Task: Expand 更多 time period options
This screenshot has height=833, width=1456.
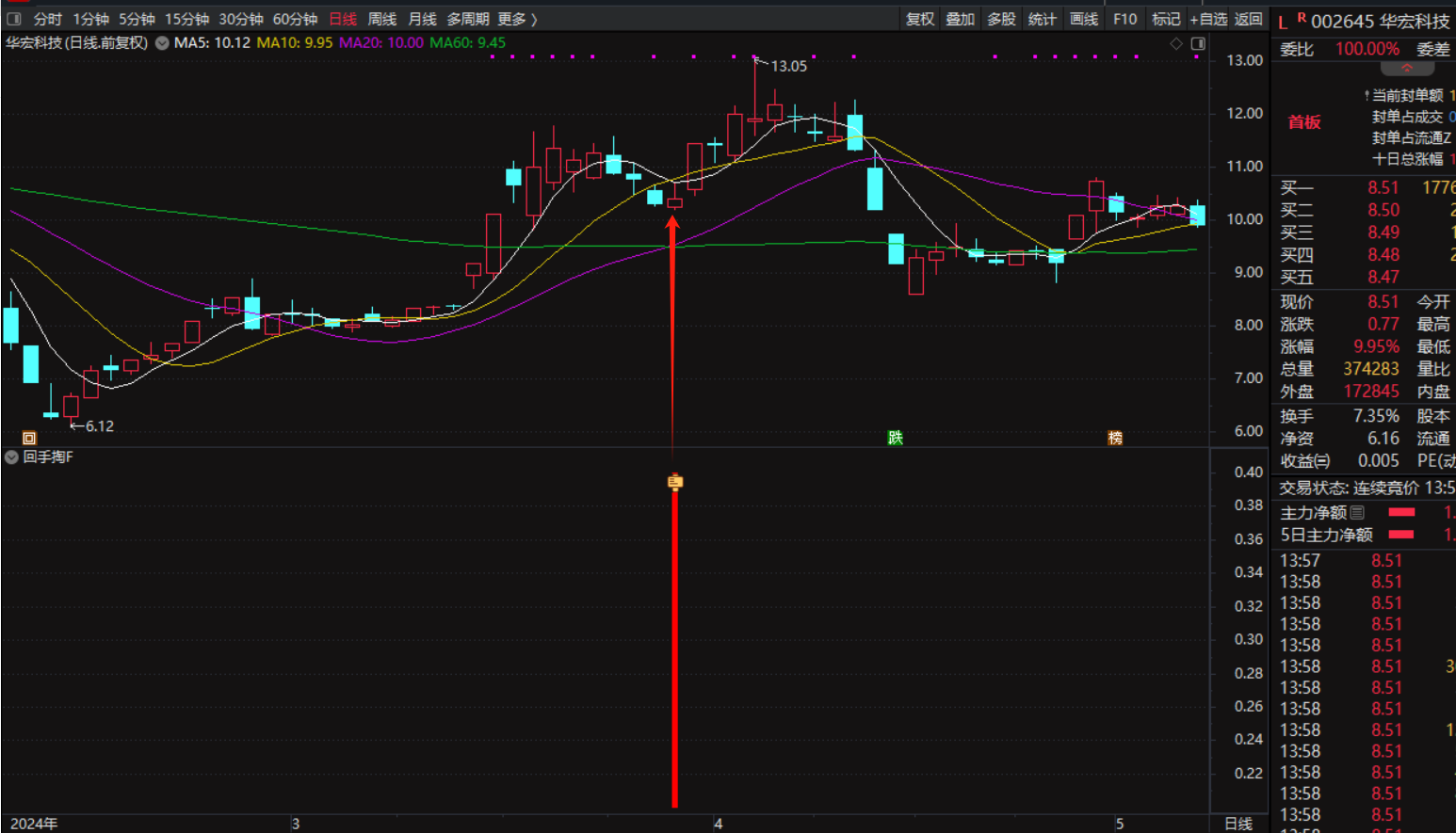Action: (517, 19)
